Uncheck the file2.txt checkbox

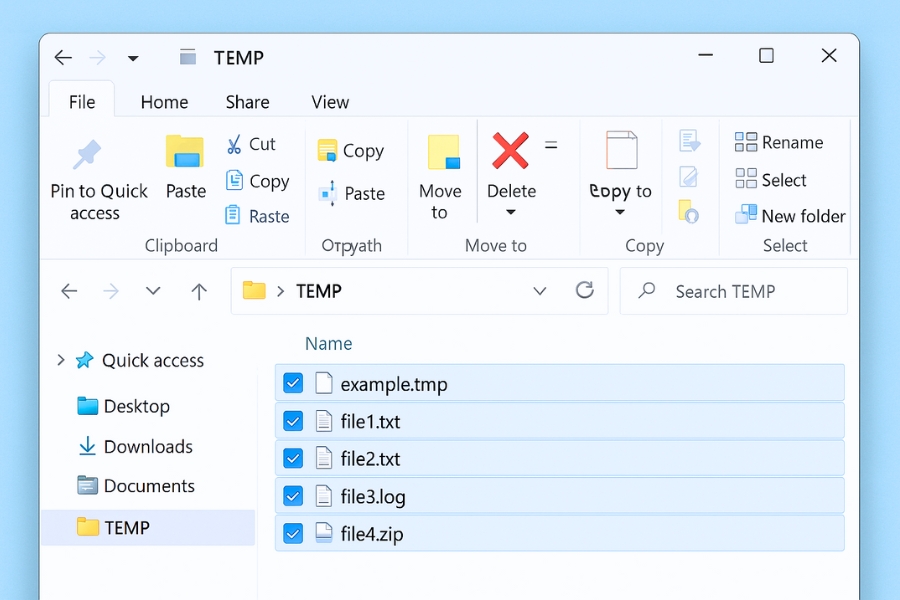293,459
